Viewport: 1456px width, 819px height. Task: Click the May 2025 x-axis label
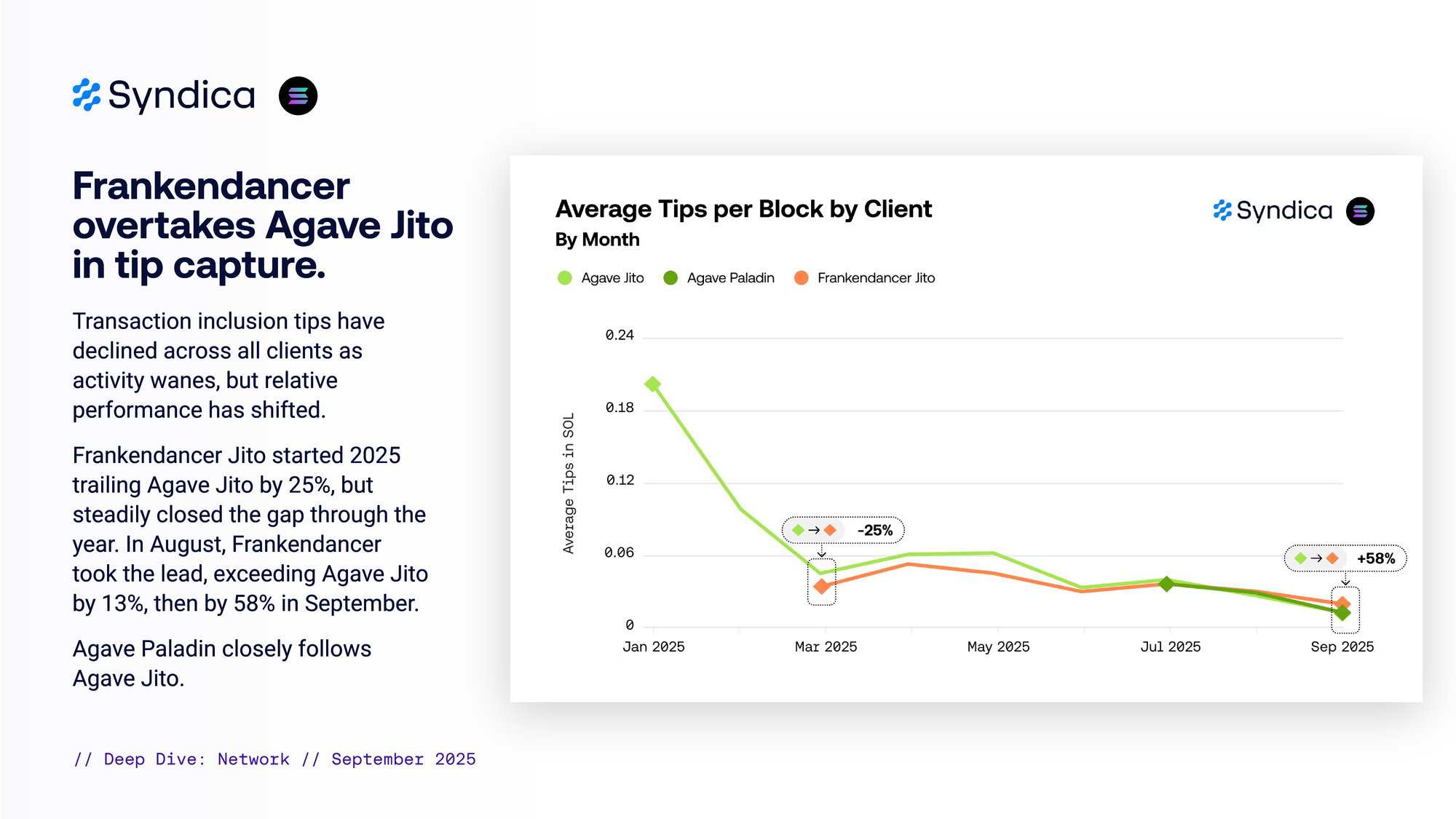[x=997, y=646]
